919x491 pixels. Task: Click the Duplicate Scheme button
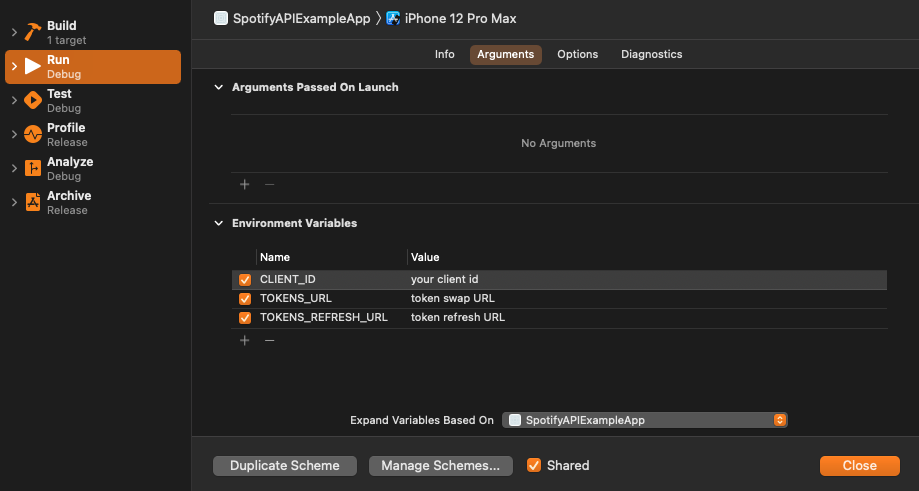(285, 466)
